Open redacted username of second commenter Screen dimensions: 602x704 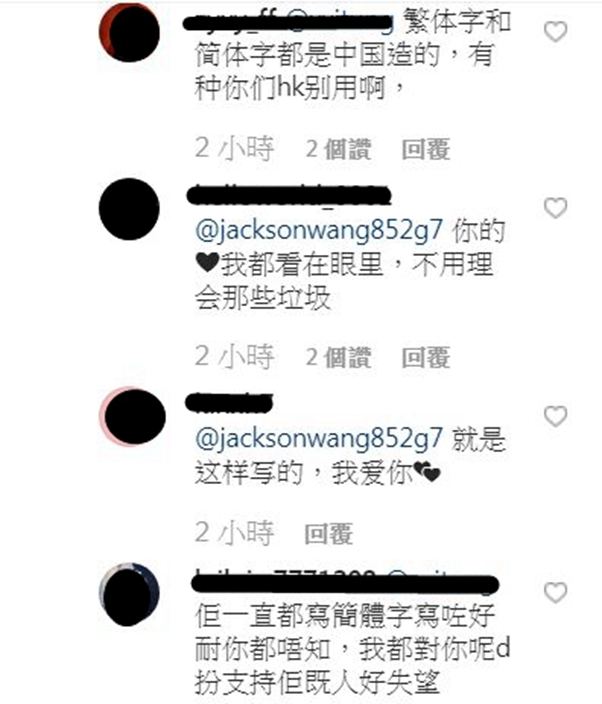point(288,195)
